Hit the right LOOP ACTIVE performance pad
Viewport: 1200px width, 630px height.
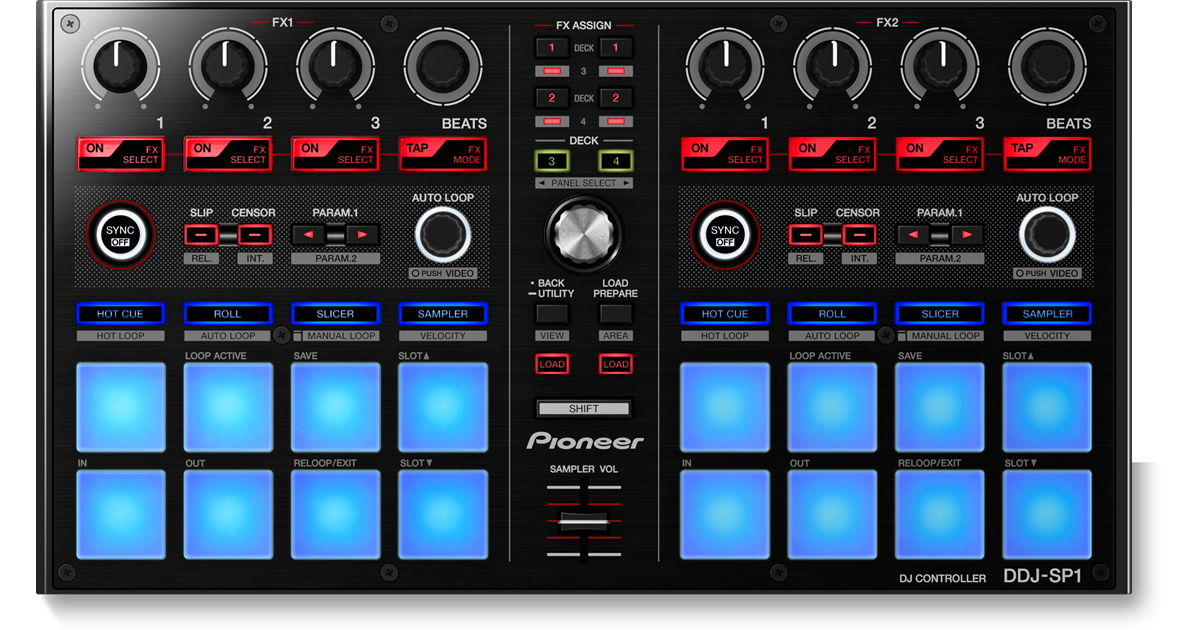click(833, 407)
